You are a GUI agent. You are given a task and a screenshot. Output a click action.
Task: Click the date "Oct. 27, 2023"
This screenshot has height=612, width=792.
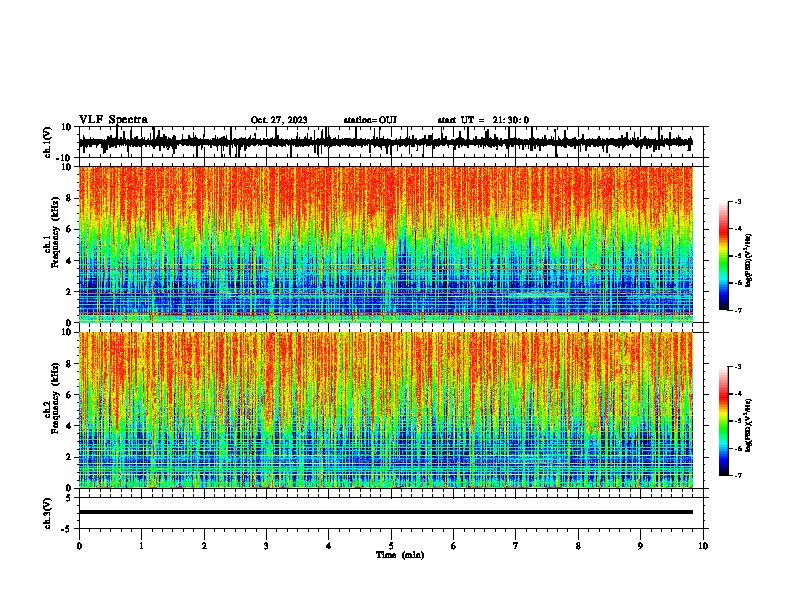(279, 120)
